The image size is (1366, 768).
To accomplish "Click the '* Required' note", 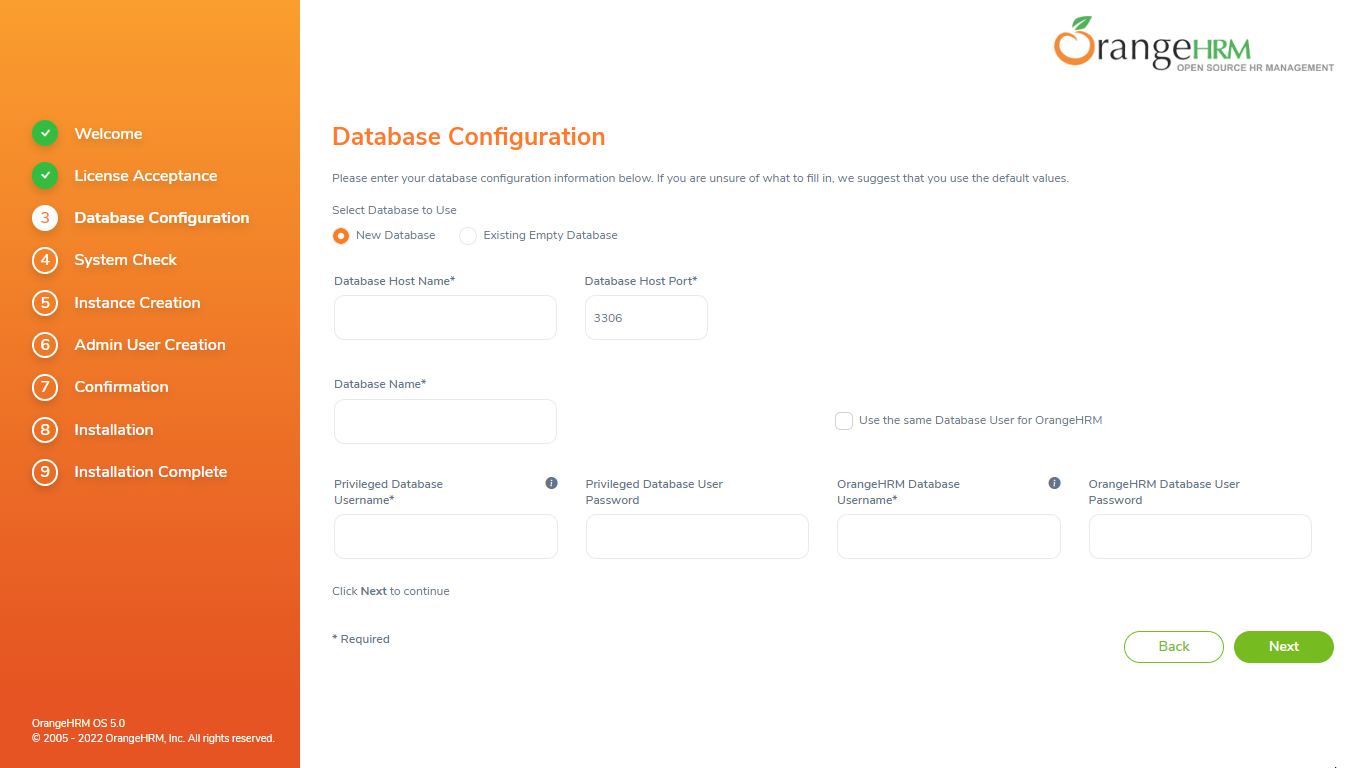I will 361,639.
